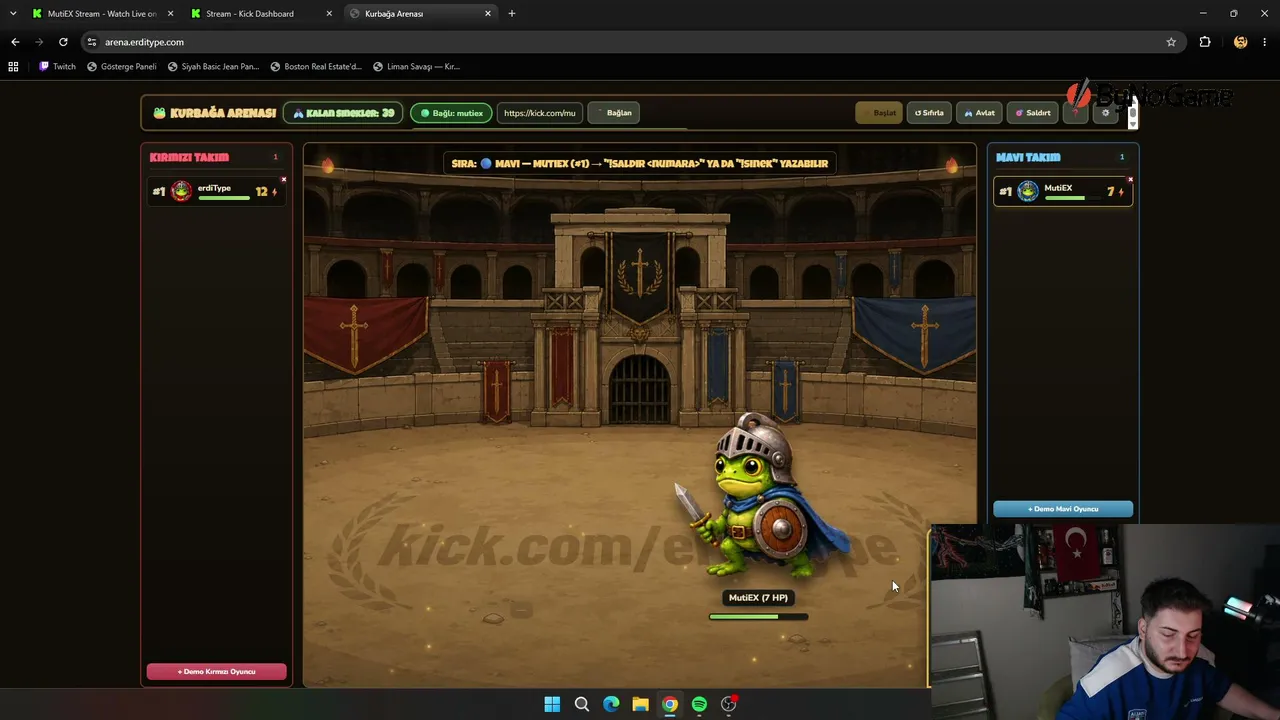The image size is (1280, 720).
Task: Expand the tab search dropdown arrow
Action: pyautogui.click(x=13, y=14)
